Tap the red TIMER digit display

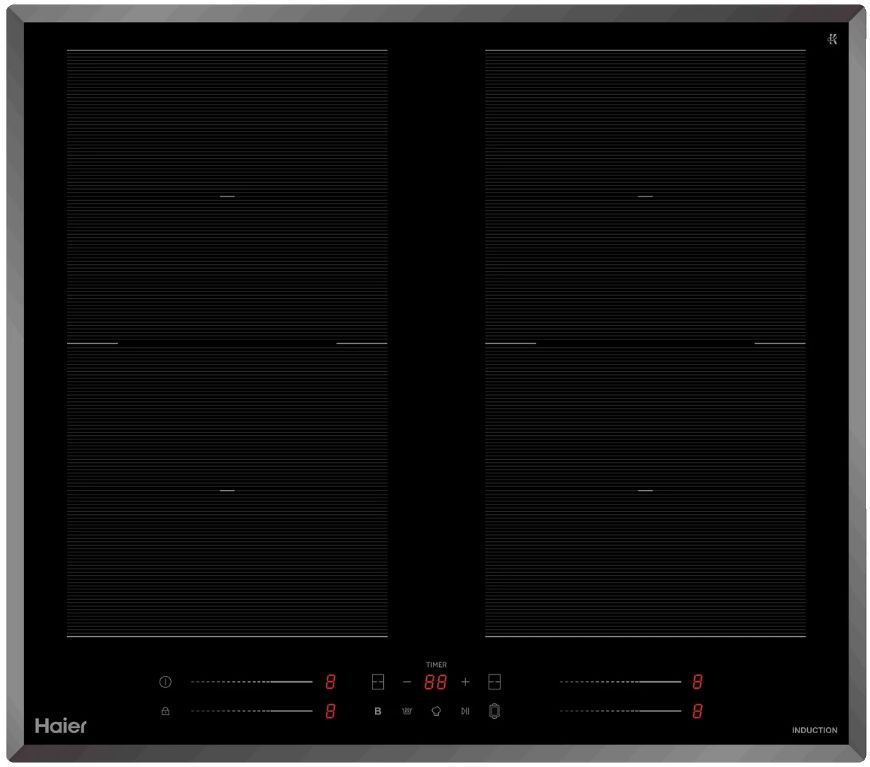[x=435, y=682]
